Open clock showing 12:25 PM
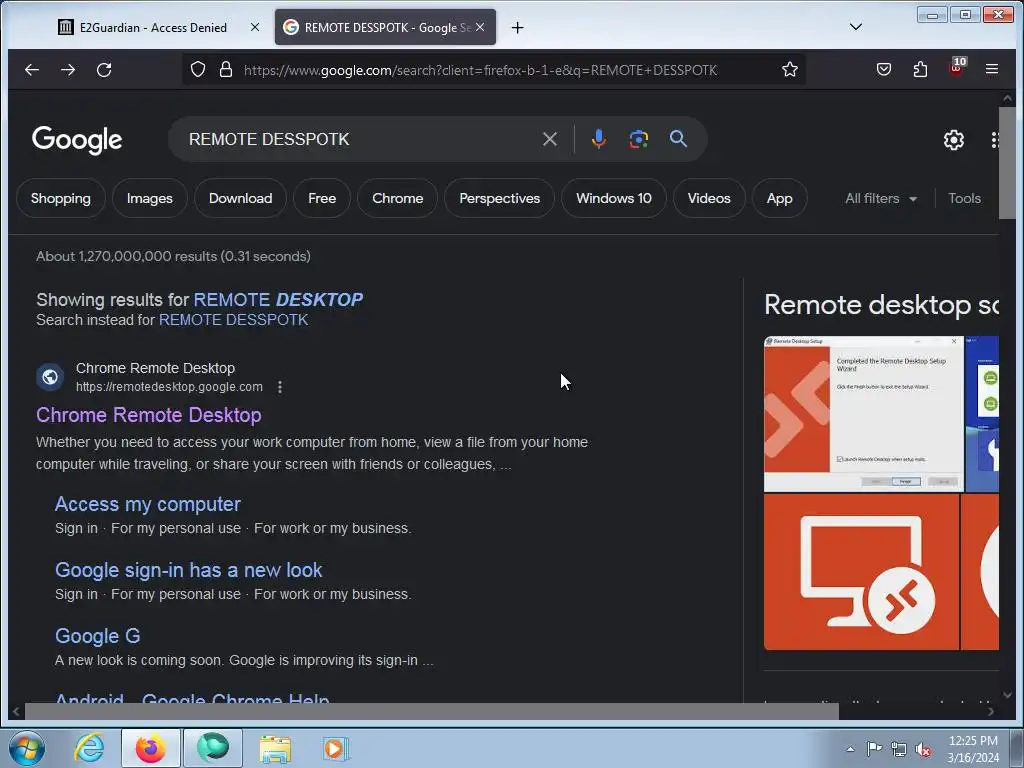Image resolution: width=1024 pixels, height=768 pixels. point(973,749)
